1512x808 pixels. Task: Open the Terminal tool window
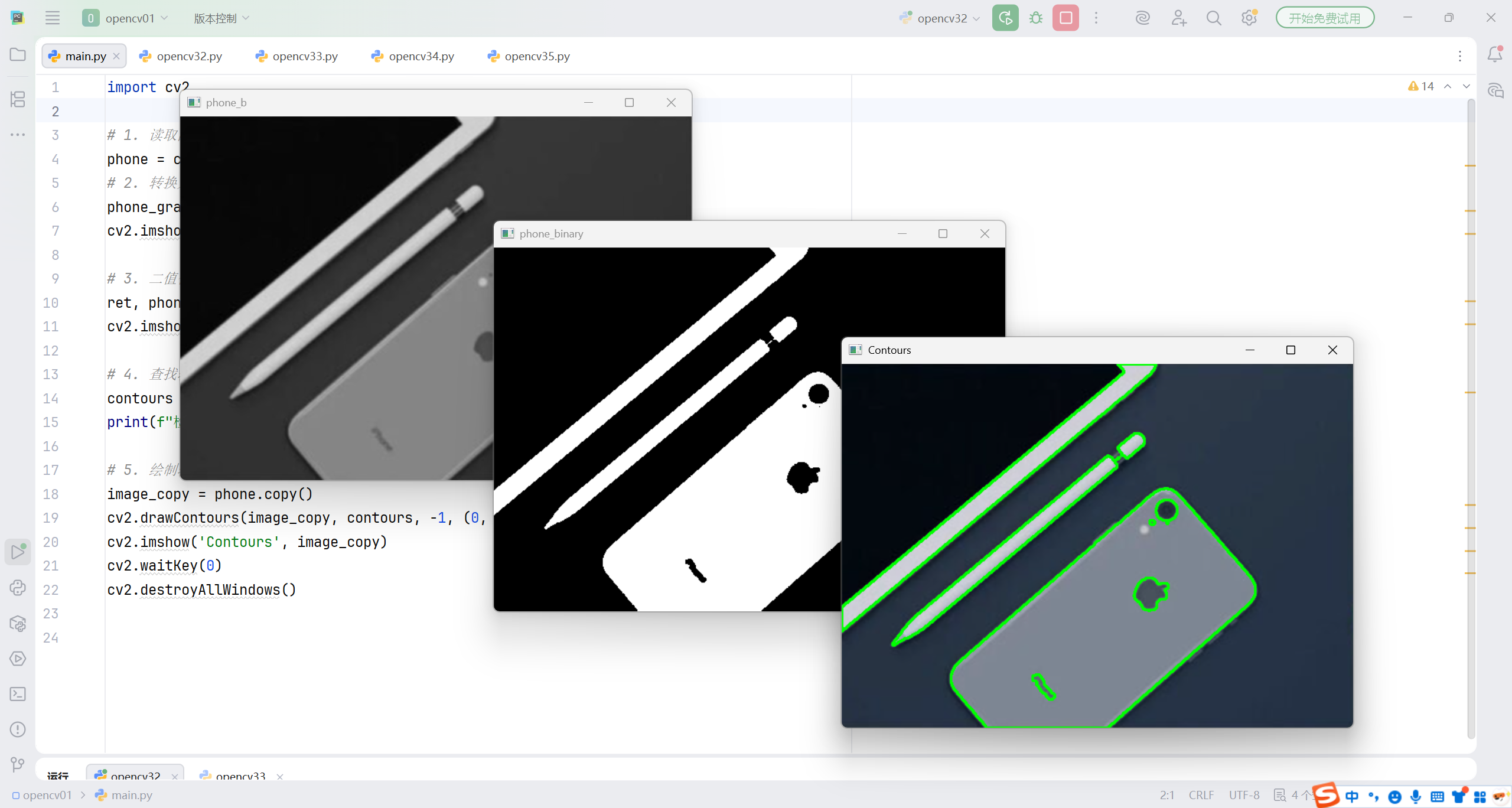pyautogui.click(x=18, y=694)
